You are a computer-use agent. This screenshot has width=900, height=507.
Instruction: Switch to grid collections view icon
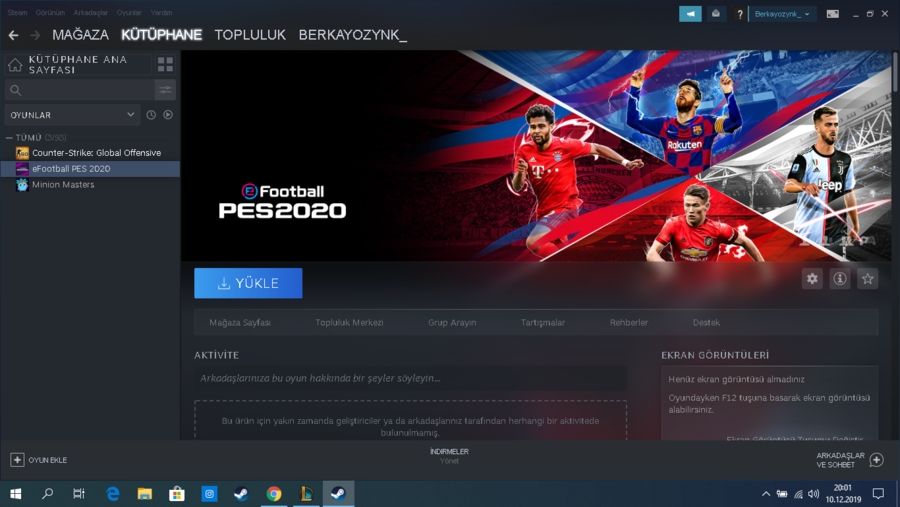[x=165, y=64]
